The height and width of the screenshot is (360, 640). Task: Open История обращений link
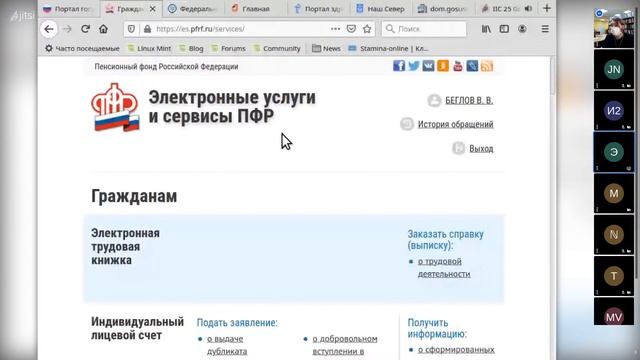pyautogui.click(x=456, y=124)
